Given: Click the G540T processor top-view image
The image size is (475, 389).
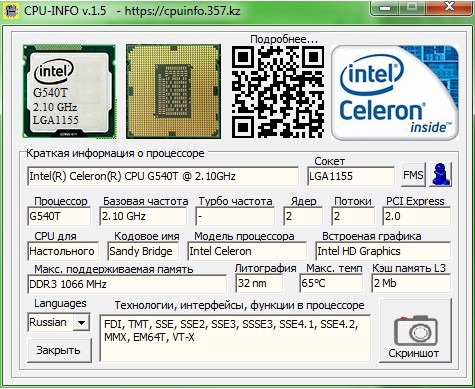Looking at the screenshot, I should pyautogui.click(x=69, y=91).
